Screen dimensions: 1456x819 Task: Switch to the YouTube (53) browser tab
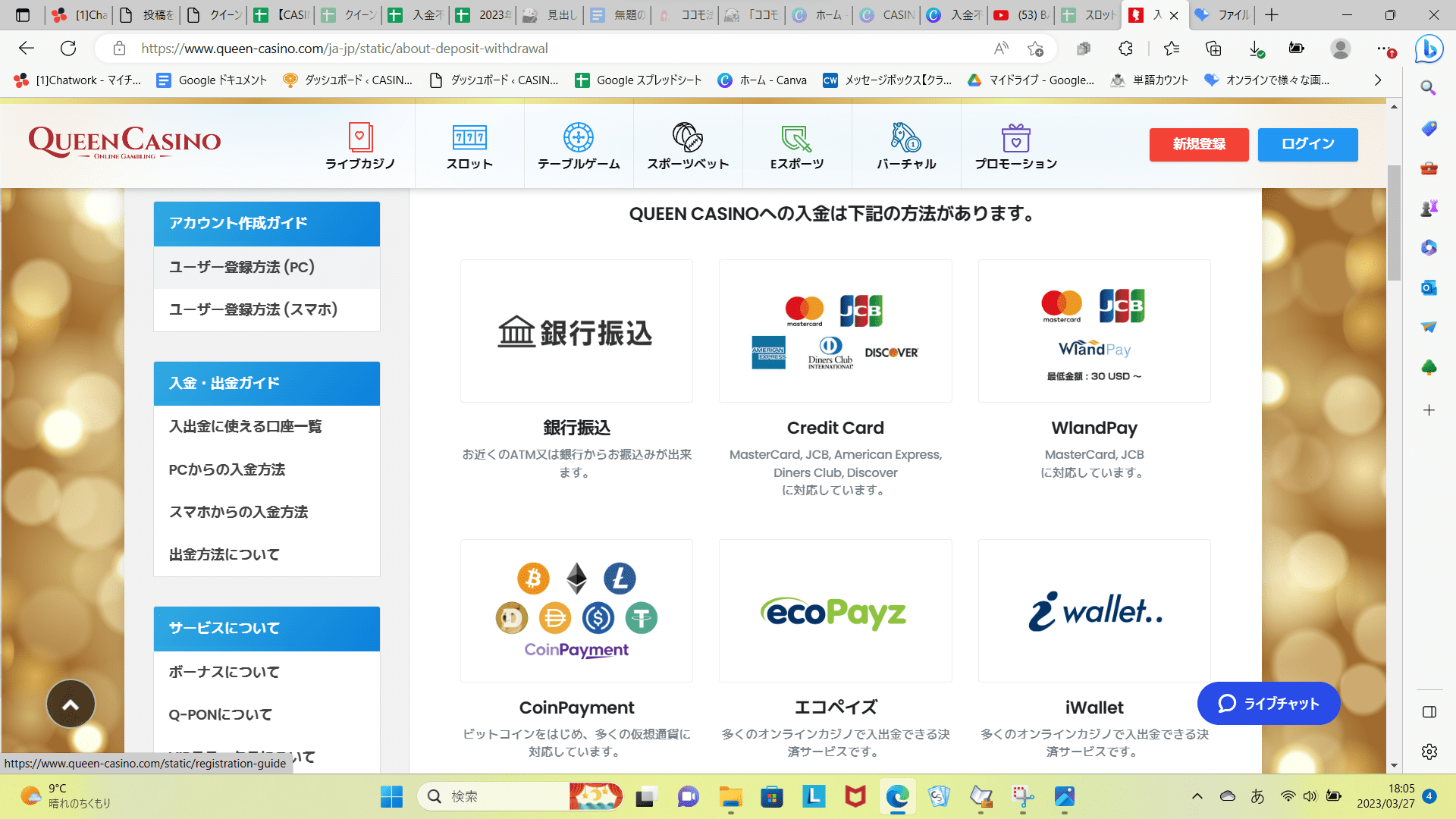click(x=1021, y=14)
